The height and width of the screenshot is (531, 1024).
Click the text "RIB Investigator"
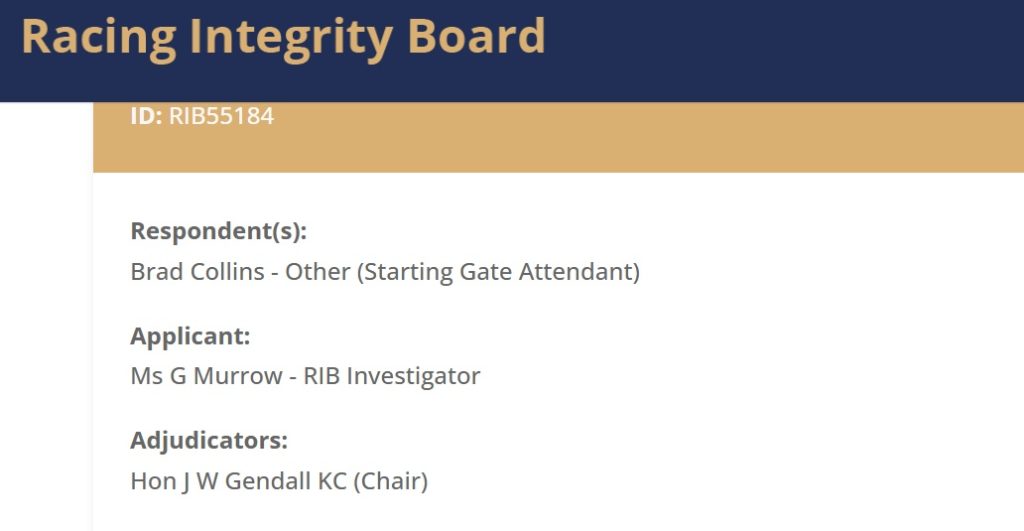[392, 376]
